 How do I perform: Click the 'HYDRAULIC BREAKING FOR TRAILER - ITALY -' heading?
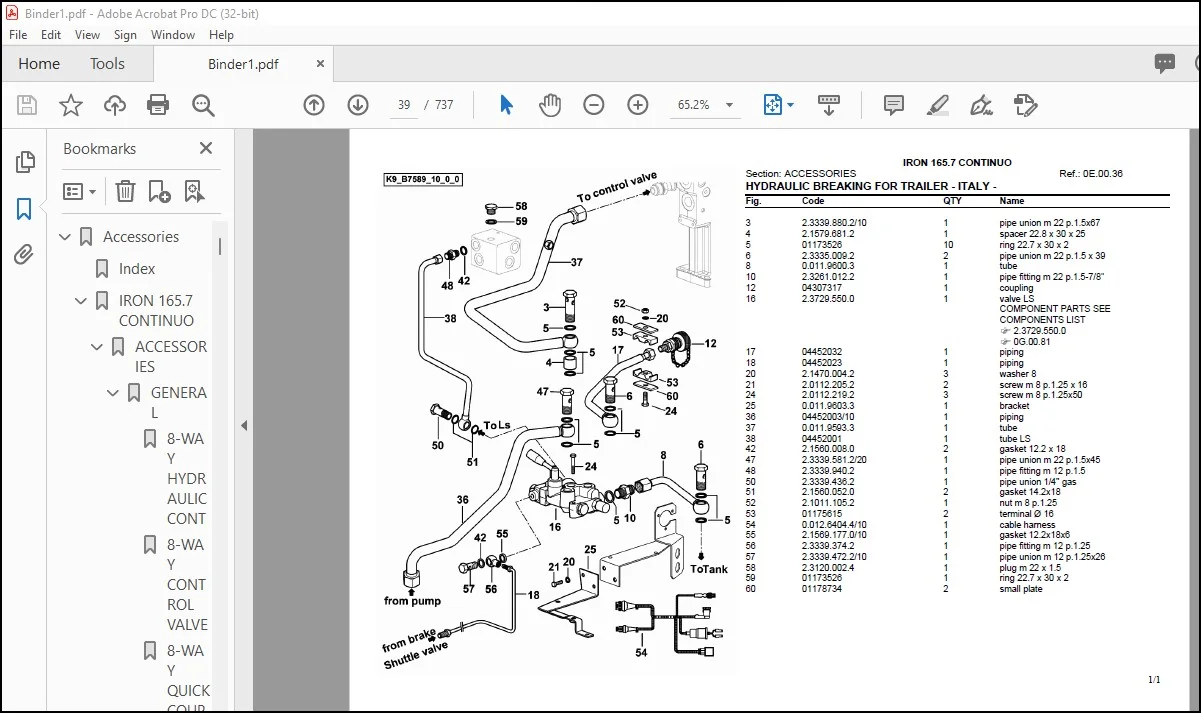(871, 187)
